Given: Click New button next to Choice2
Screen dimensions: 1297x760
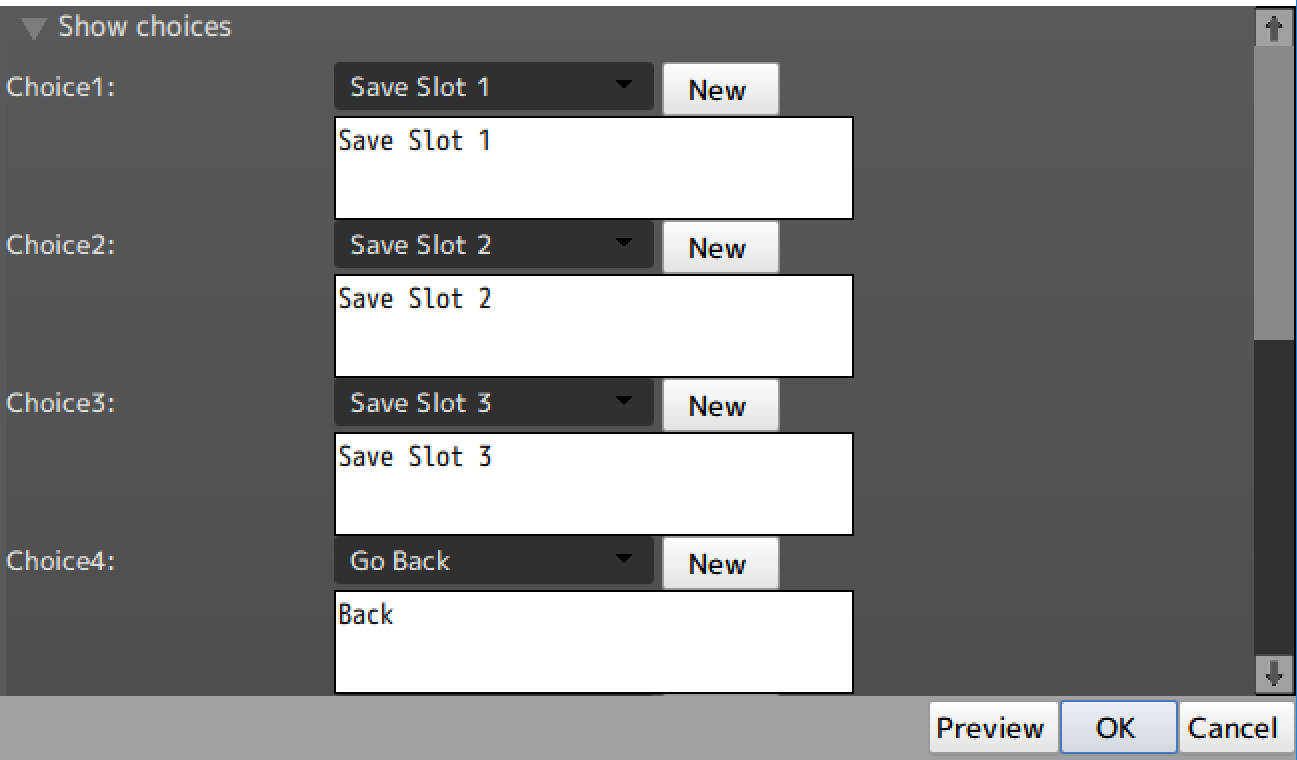Looking at the screenshot, I should [719, 248].
